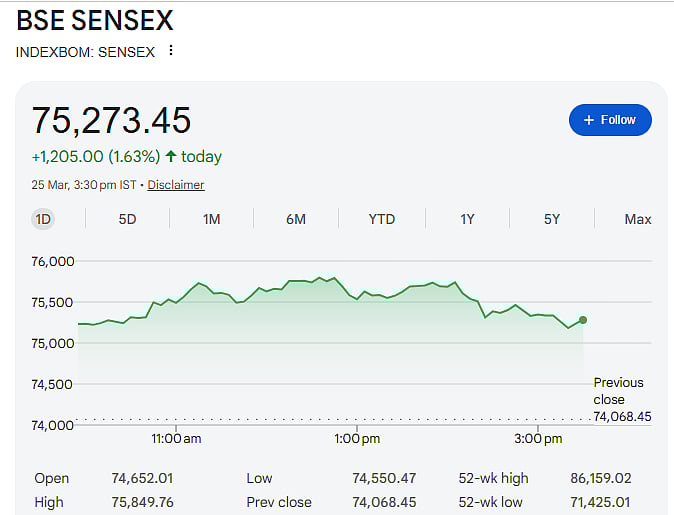Click the BSE SENSEX heading
Screen dimensions: 674x515
click(x=95, y=20)
